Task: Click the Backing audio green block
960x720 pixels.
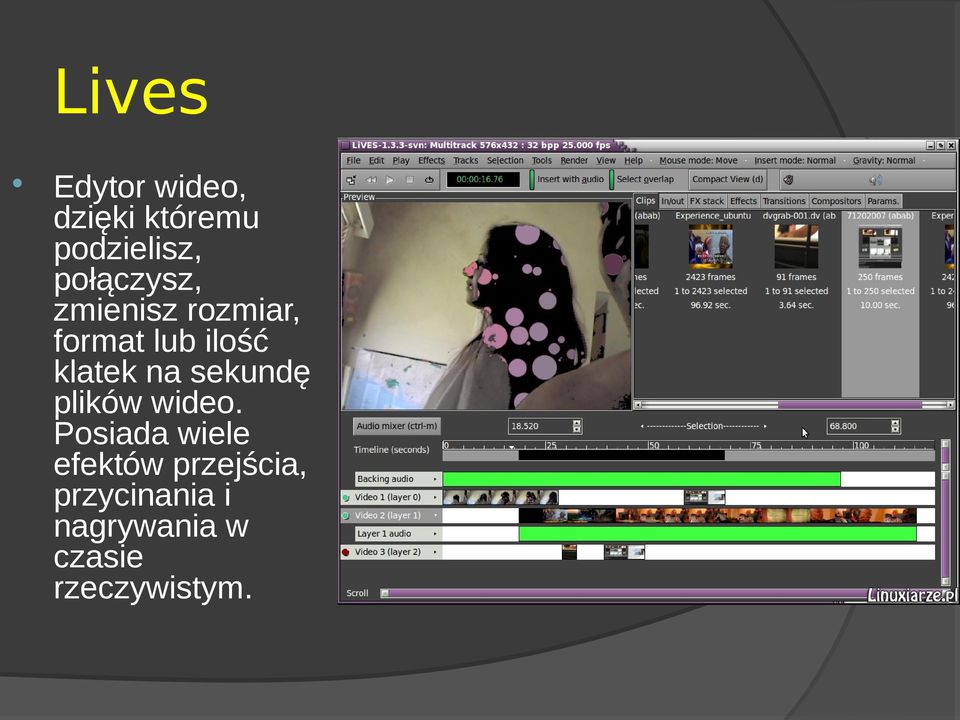Action: point(642,479)
